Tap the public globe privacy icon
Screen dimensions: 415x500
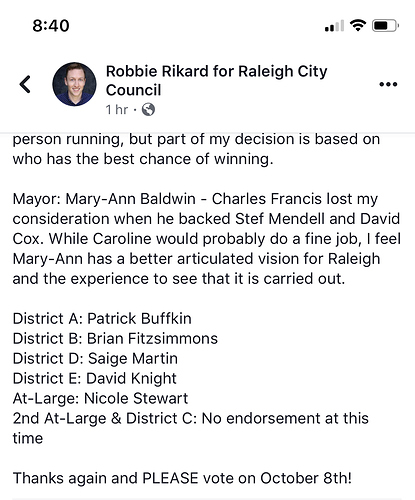click(x=148, y=109)
